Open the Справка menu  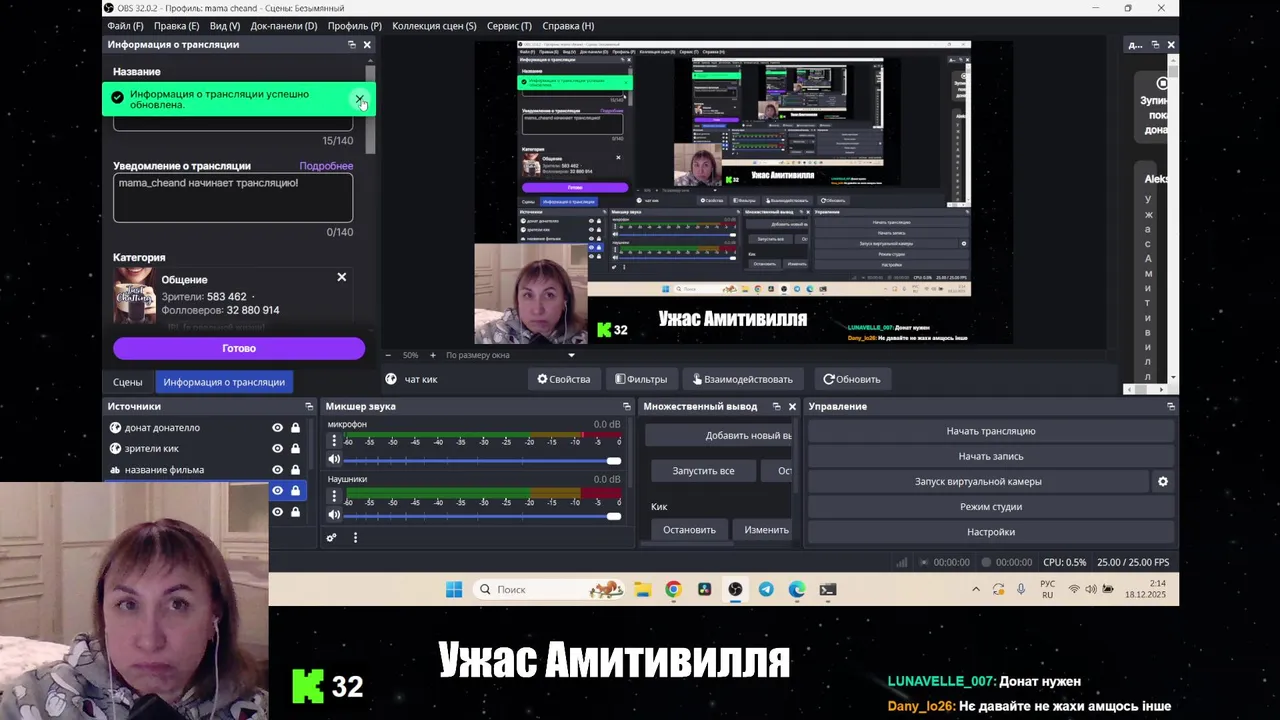568,26
